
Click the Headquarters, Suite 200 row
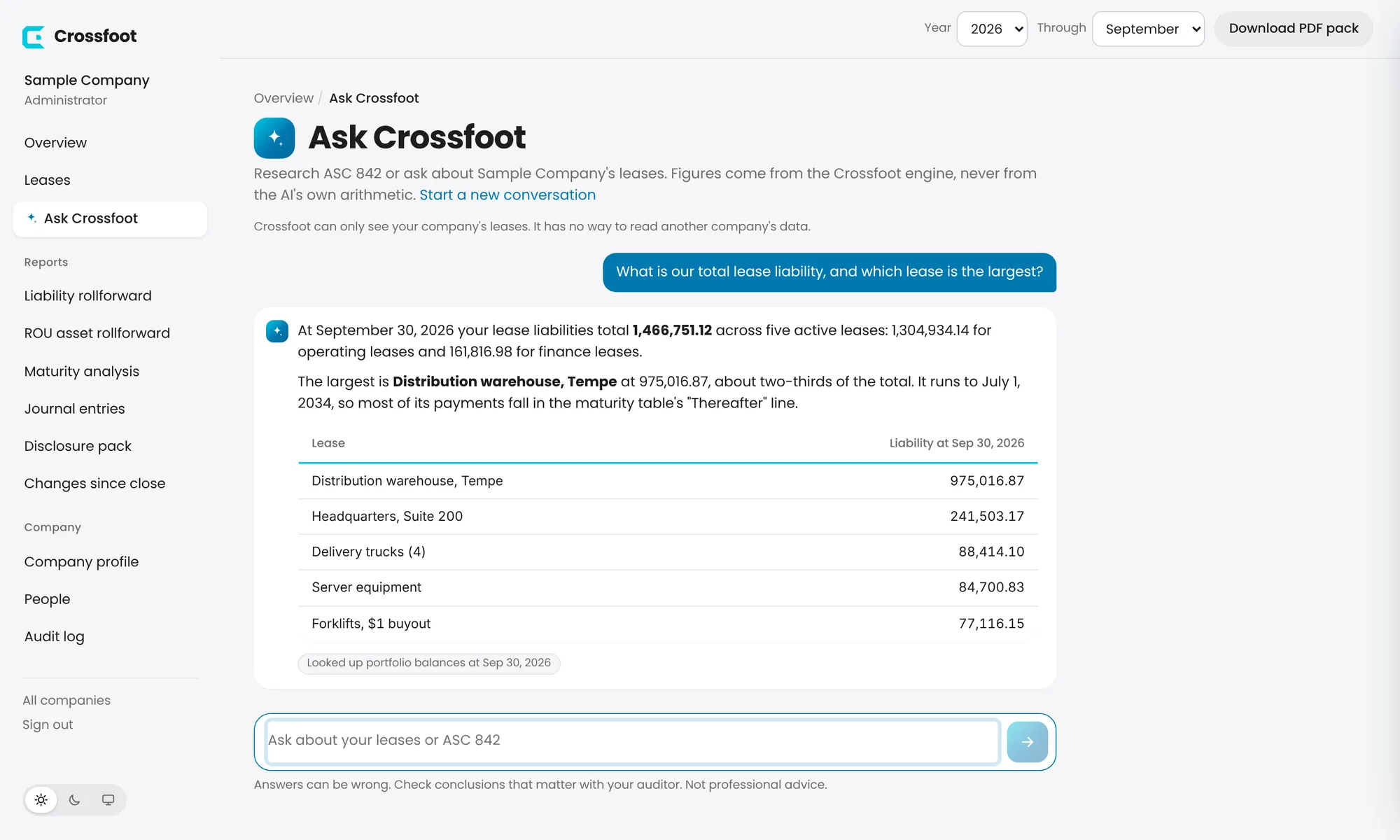click(668, 517)
